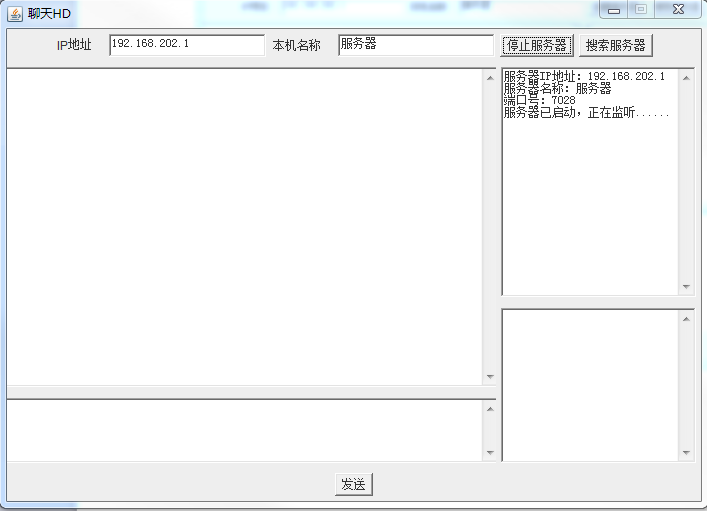Focus the IP地址 input field
This screenshot has height=511, width=707.
[187, 45]
